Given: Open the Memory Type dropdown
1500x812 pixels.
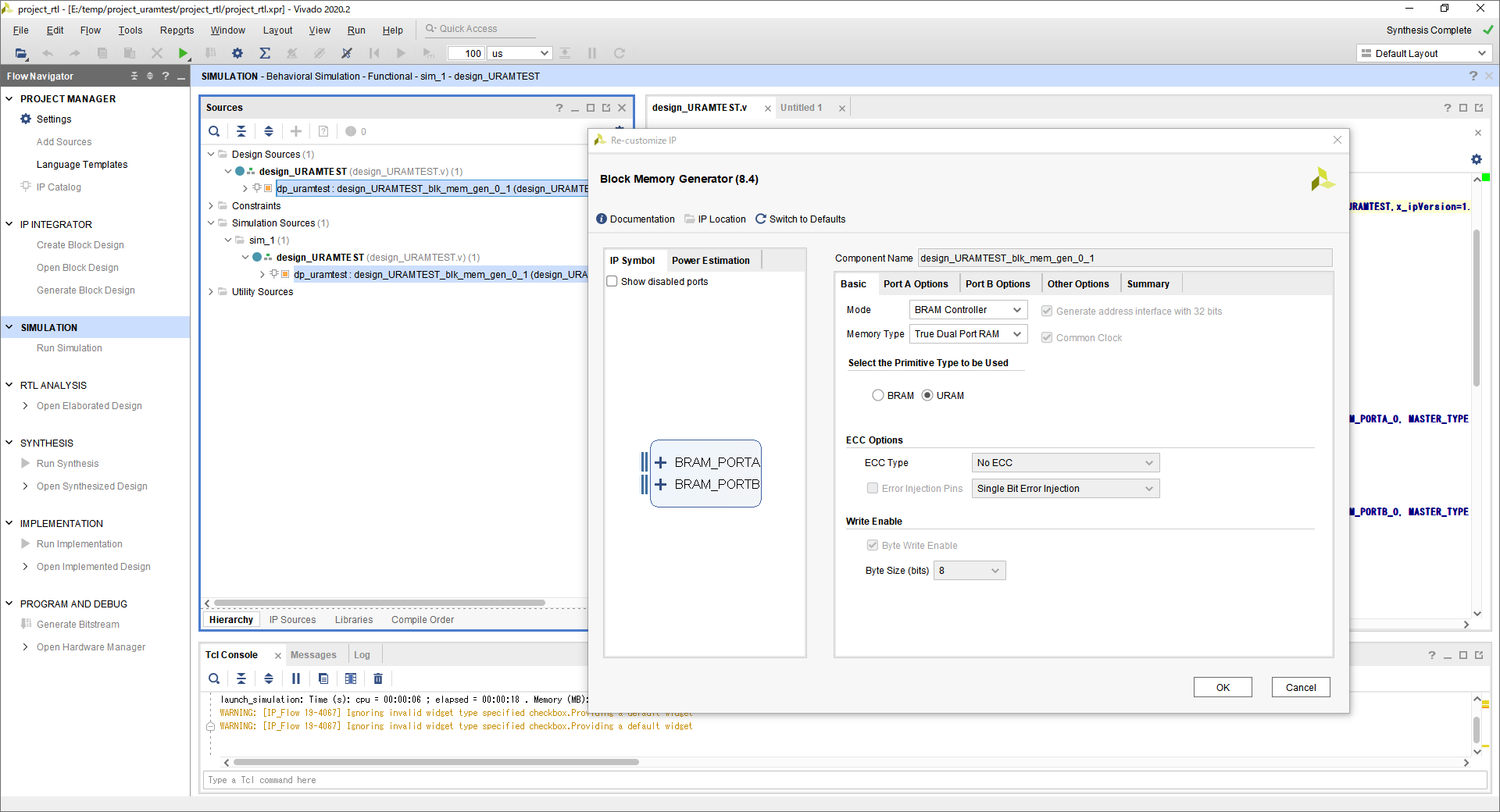Looking at the screenshot, I should click(x=968, y=334).
